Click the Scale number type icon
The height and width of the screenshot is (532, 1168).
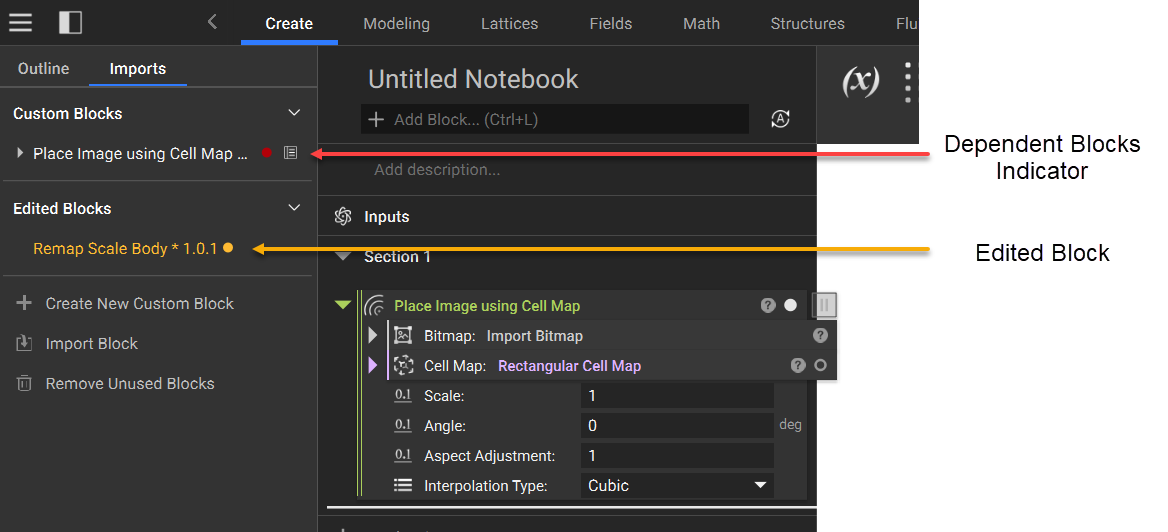click(x=403, y=396)
